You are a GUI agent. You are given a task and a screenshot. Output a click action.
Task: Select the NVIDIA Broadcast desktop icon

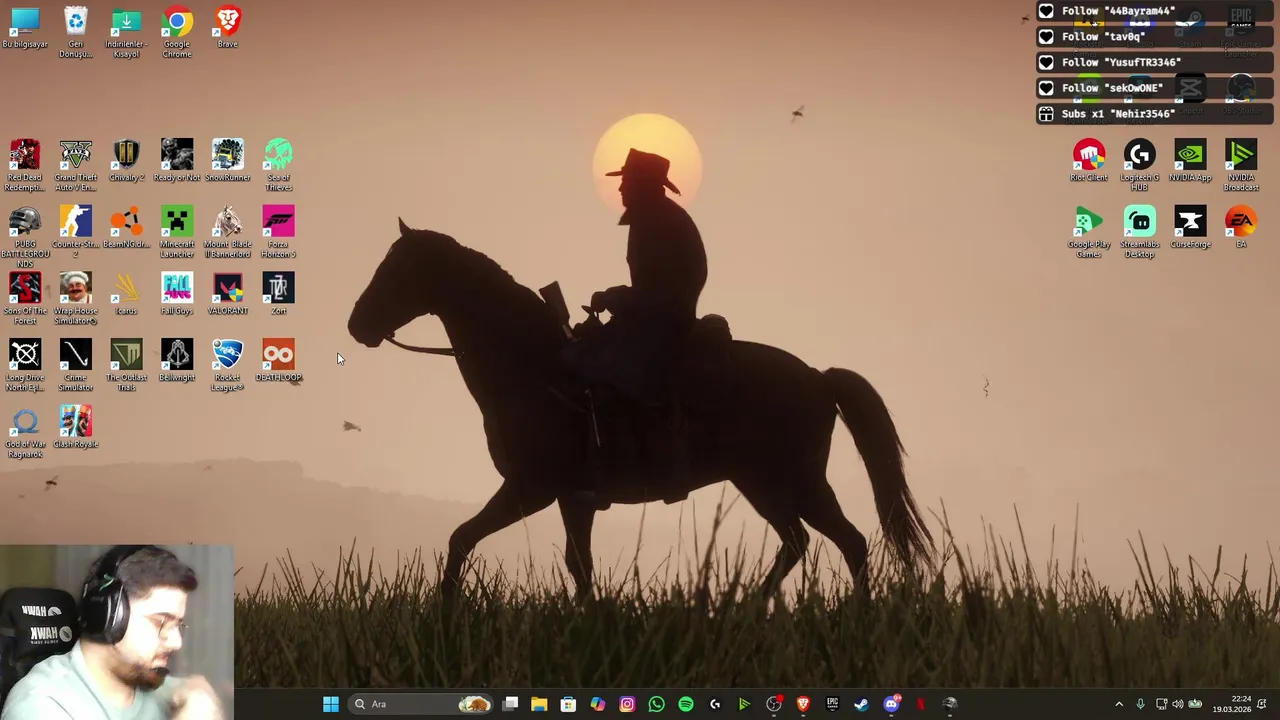[x=1241, y=166]
